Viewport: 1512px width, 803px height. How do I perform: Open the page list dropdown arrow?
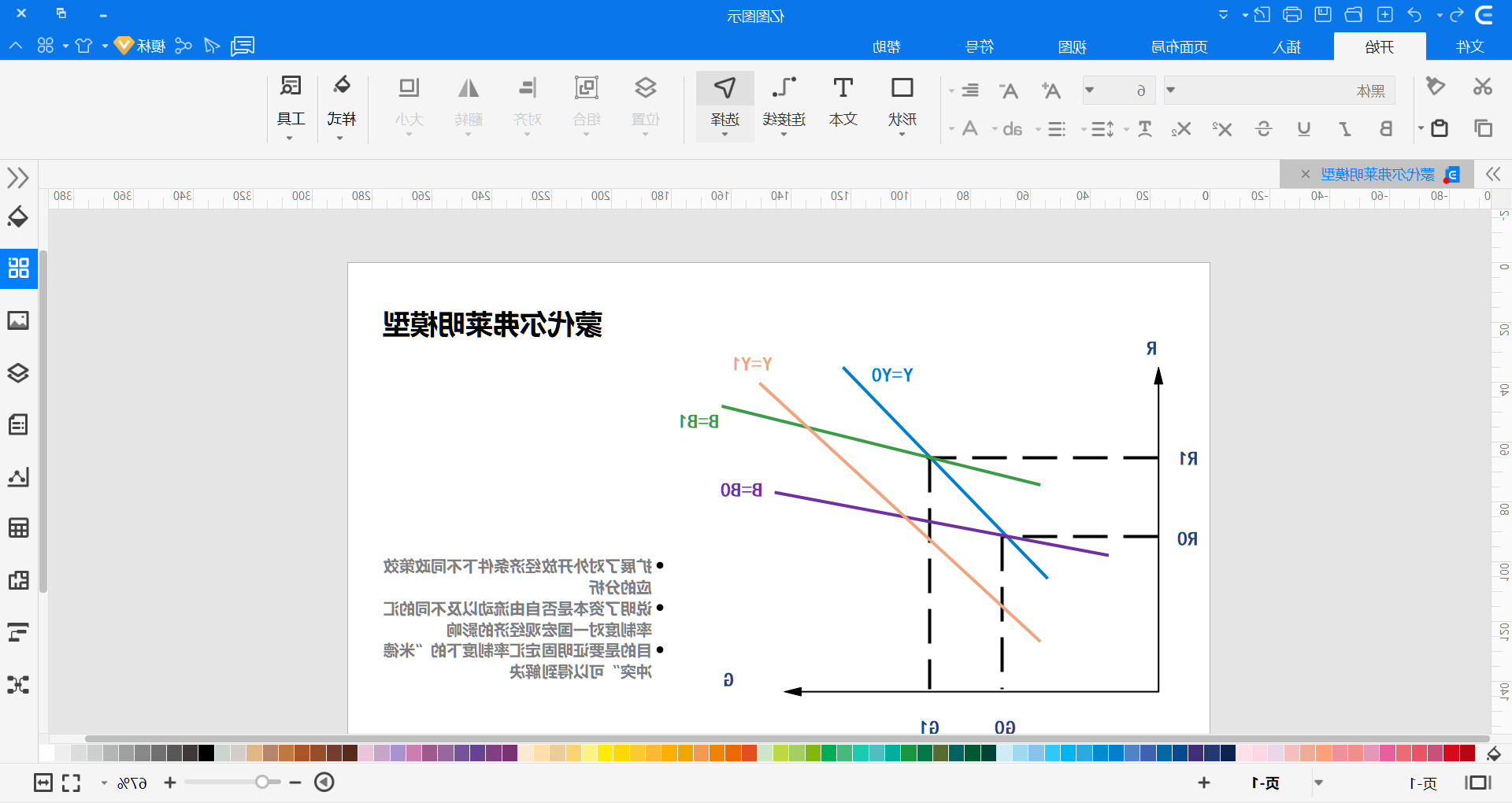[x=1318, y=783]
